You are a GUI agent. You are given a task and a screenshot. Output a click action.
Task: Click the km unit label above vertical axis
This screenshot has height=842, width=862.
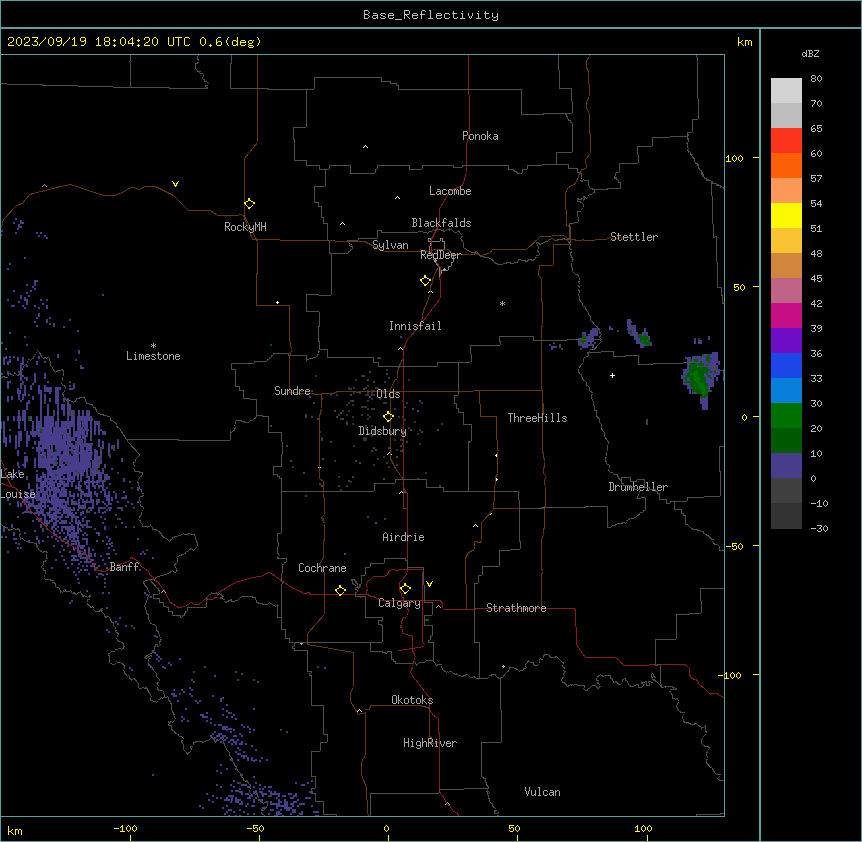[x=744, y=42]
